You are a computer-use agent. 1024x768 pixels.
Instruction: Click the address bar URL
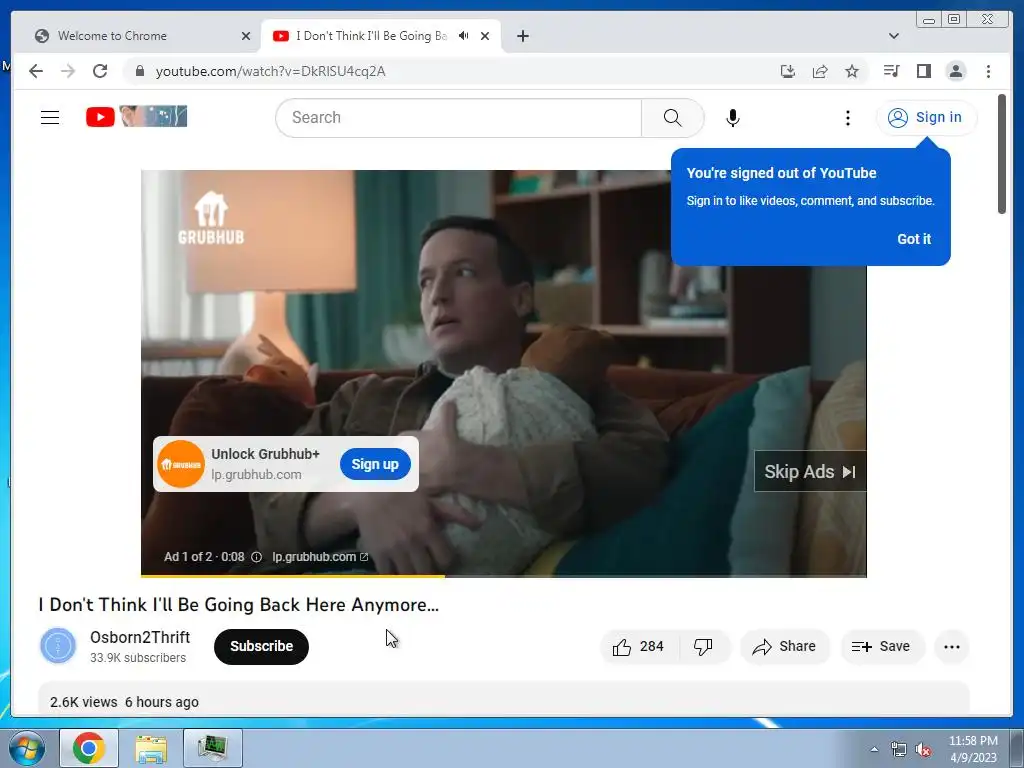point(270,71)
